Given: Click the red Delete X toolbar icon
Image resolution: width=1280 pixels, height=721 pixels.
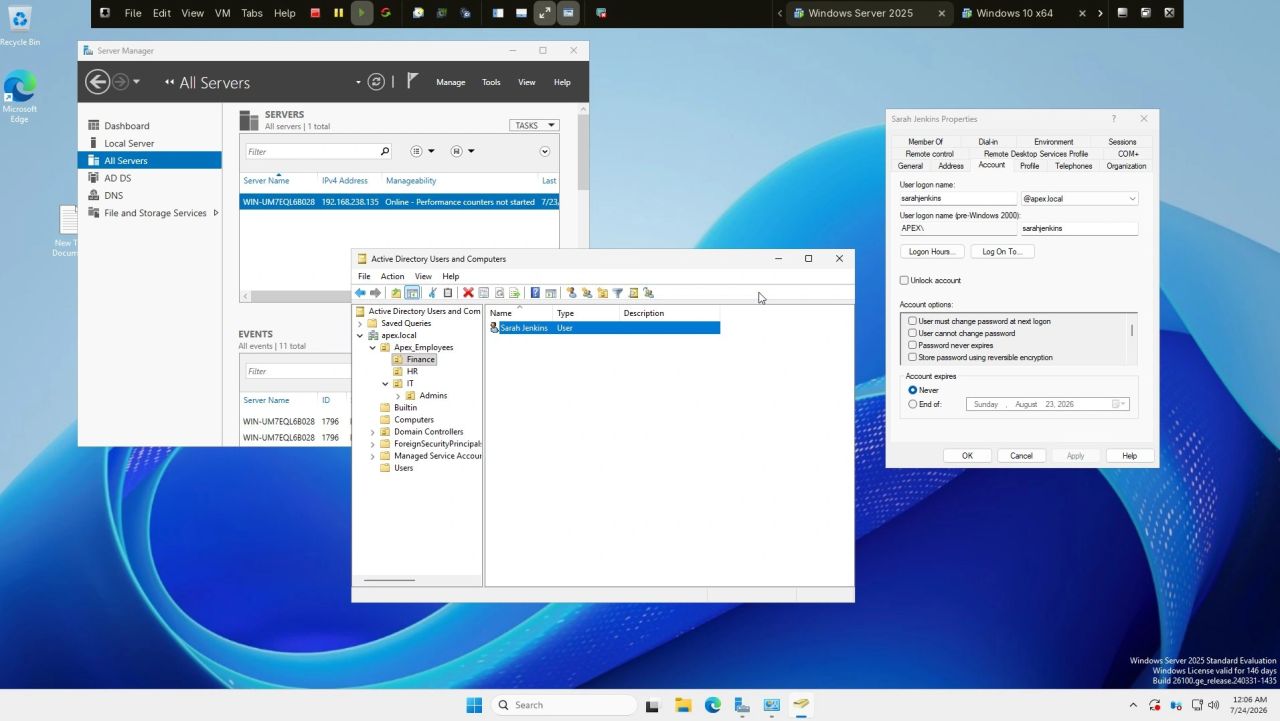Looking at the screenshot, I should point(468,293).
